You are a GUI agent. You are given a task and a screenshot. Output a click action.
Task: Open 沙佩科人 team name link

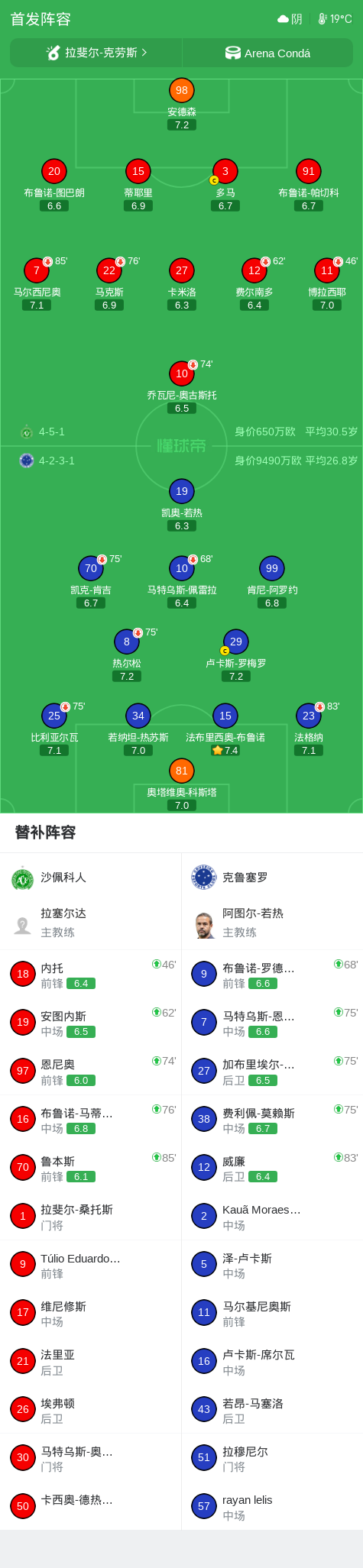click(63, 878)
